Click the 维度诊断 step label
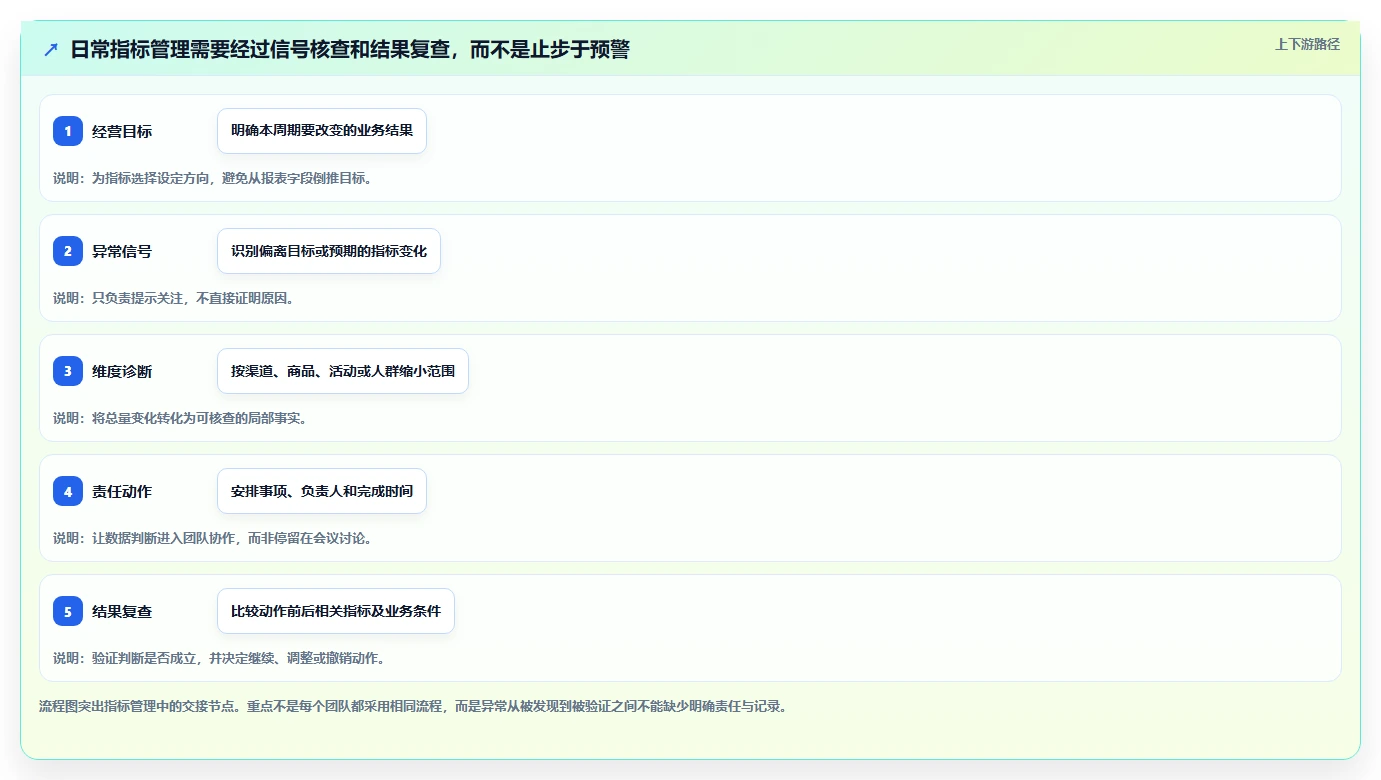The height and width of the screenshot is (780, 1381). pyautogui.click(x=122, y=371)
